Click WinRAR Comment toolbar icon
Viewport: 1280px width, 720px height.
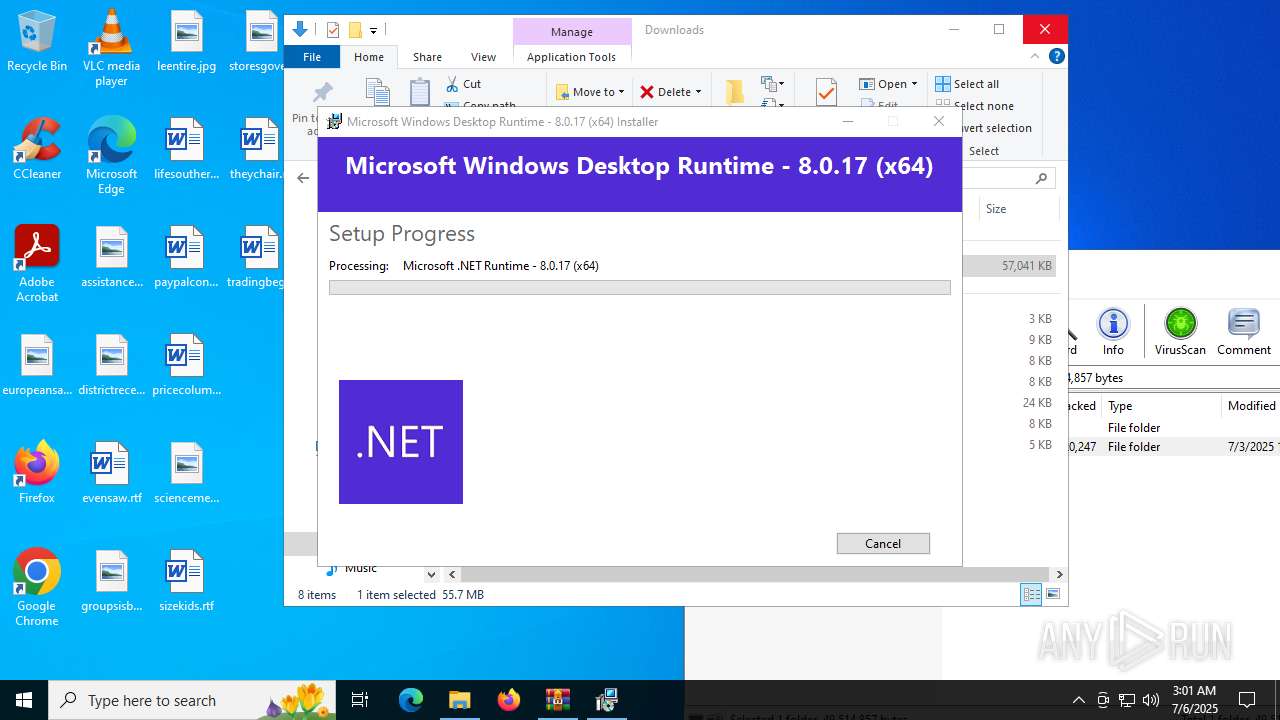(x=1244, y=332)
